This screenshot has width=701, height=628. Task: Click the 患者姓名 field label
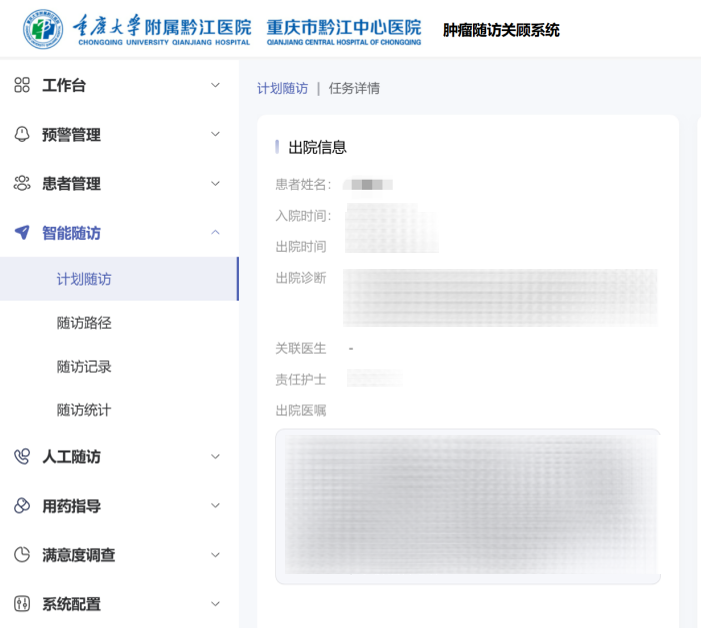(x=303, y=184)
